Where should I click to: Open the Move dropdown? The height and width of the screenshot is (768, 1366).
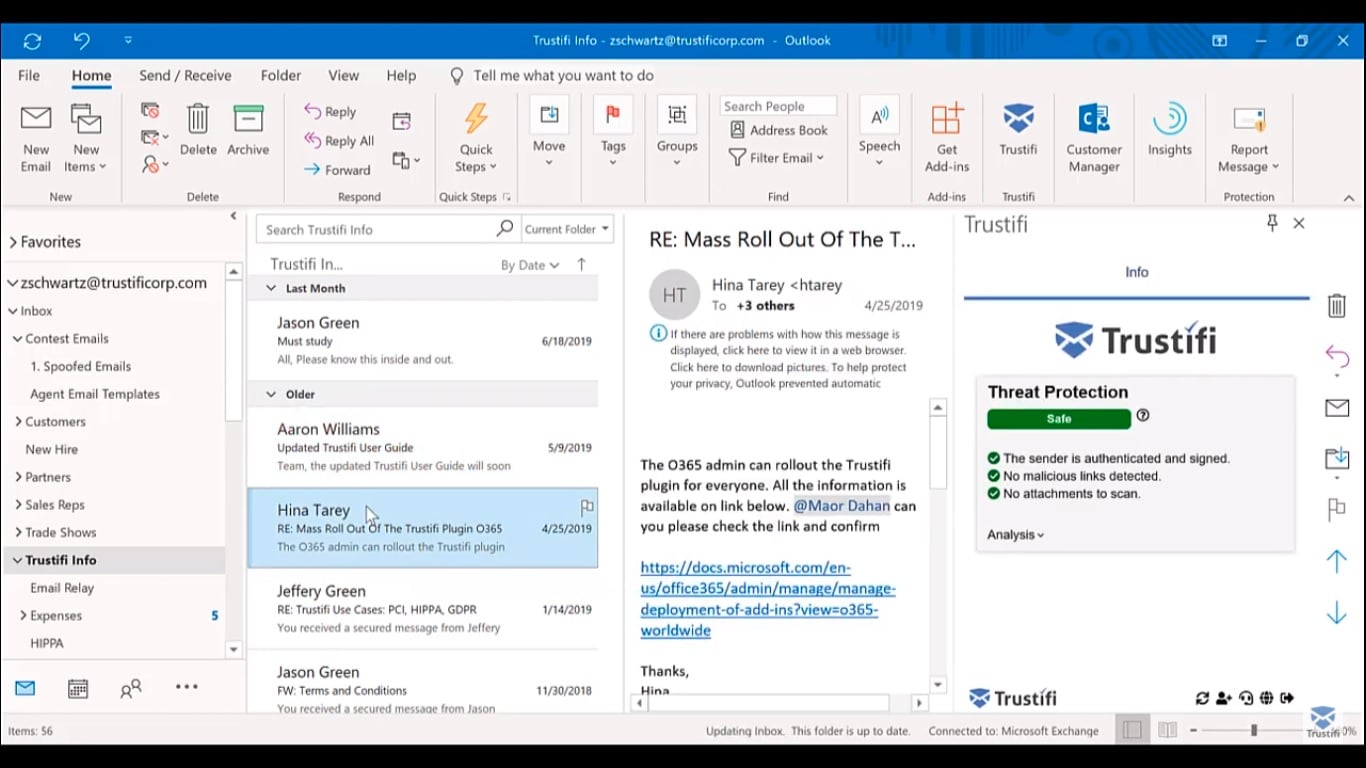point(549,132)
